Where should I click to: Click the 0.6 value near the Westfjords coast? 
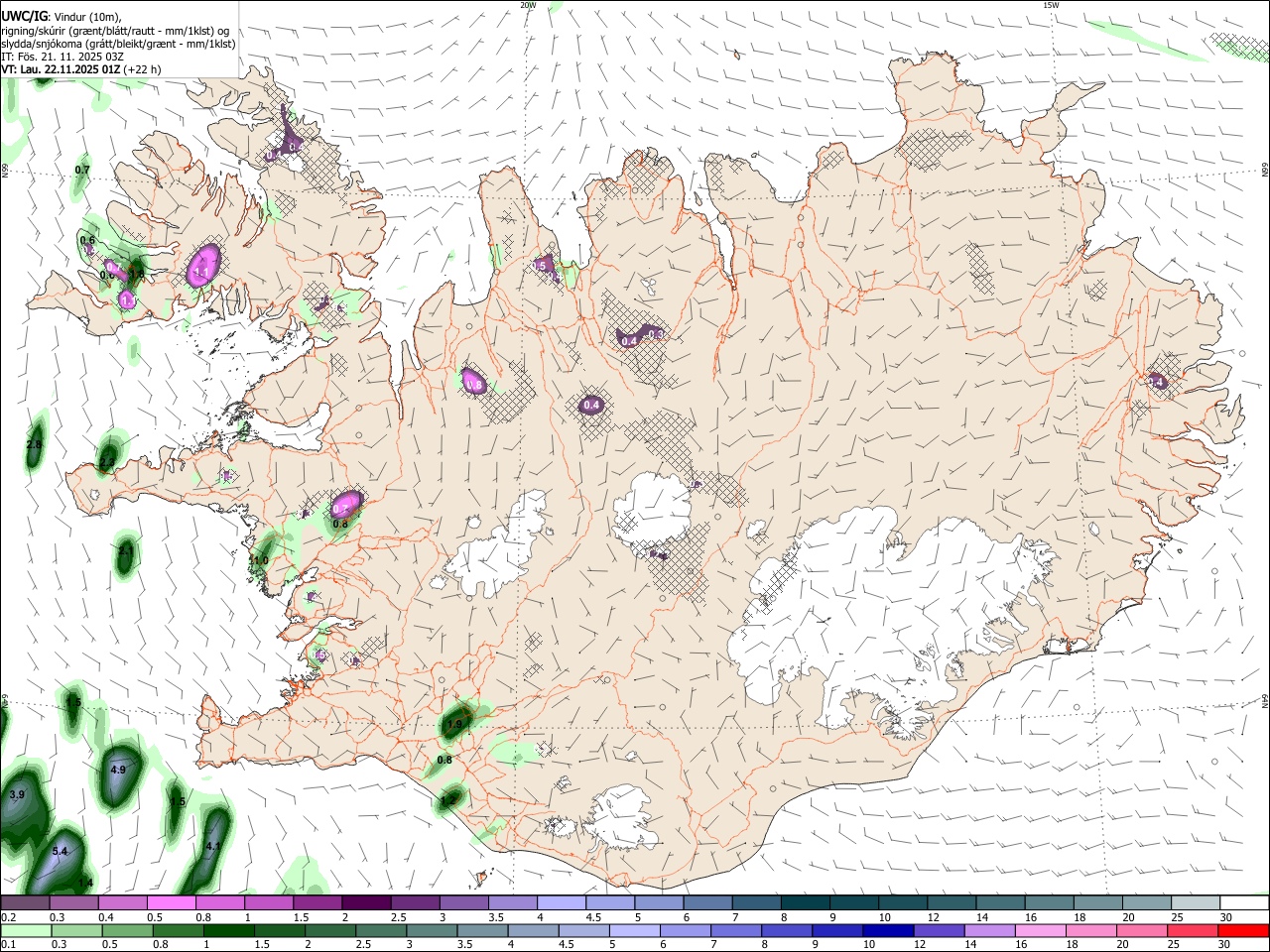coord(87,241)
